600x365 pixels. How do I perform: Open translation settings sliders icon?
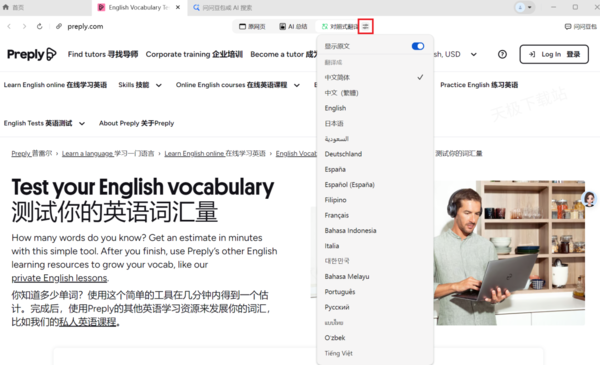366,26
